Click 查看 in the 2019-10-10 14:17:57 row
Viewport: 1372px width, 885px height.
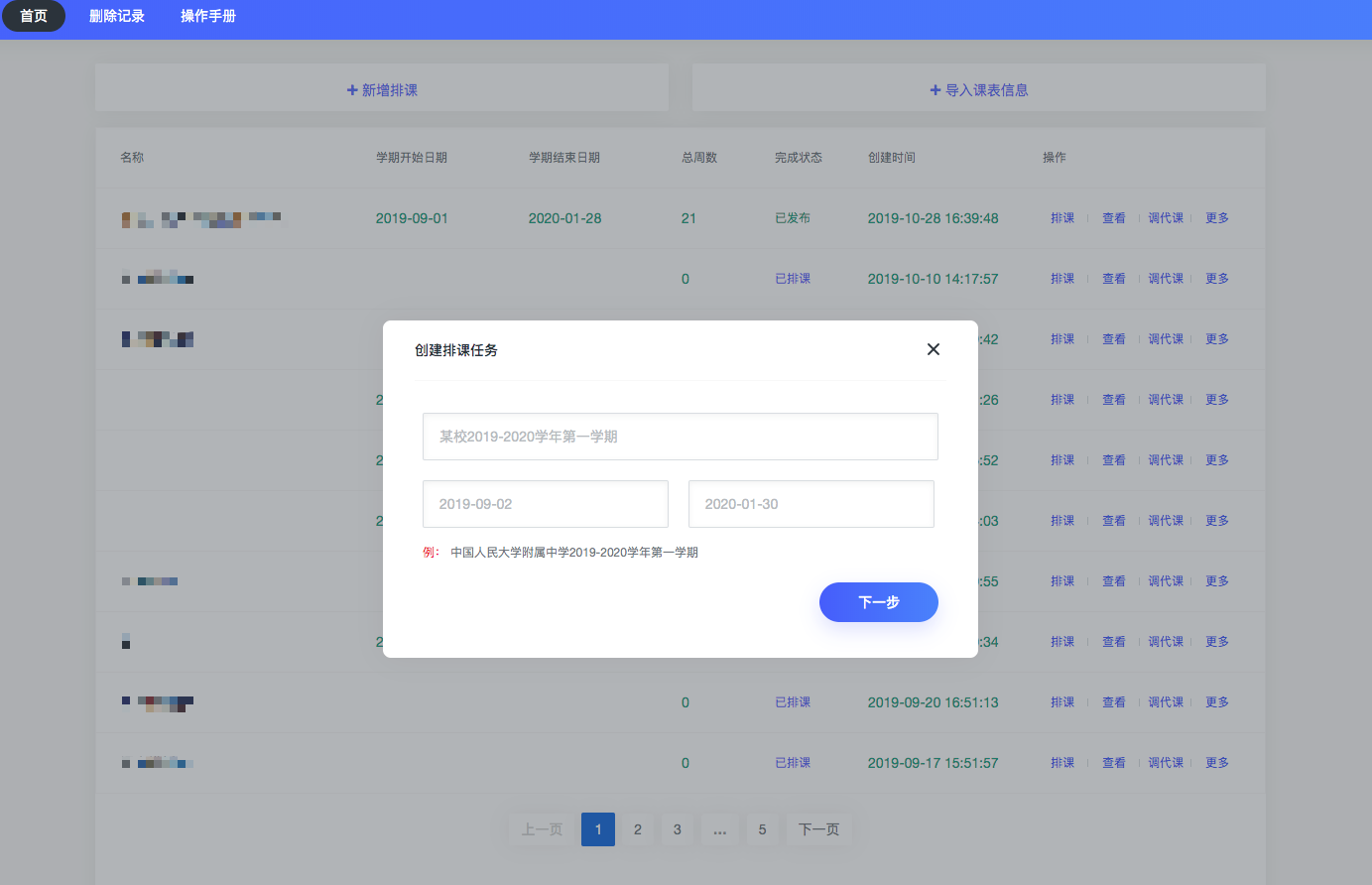(1114, 279)
